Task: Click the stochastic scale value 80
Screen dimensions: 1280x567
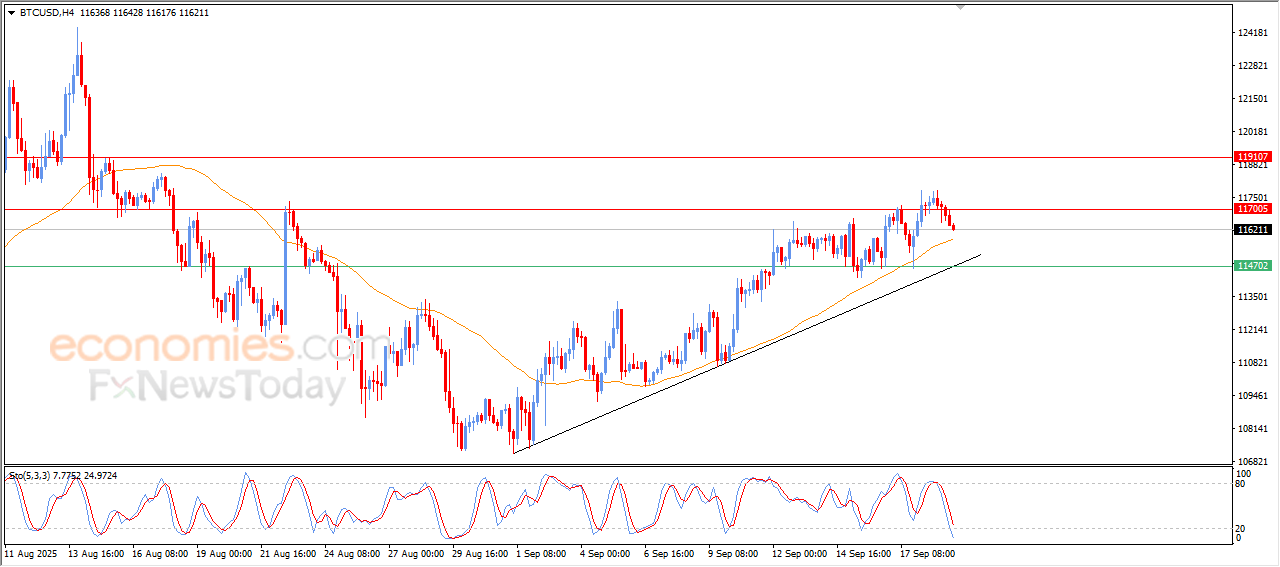Action: click(1242, 484)
